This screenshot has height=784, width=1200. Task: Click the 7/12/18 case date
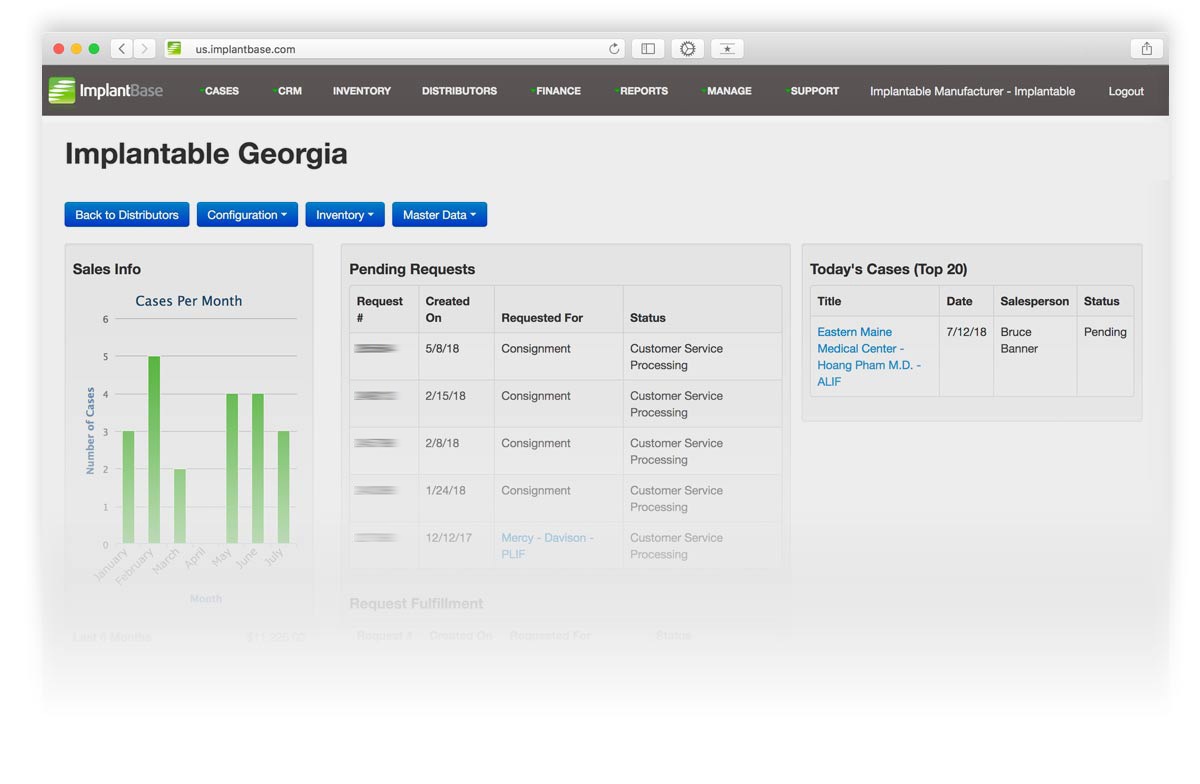point(966,332)
